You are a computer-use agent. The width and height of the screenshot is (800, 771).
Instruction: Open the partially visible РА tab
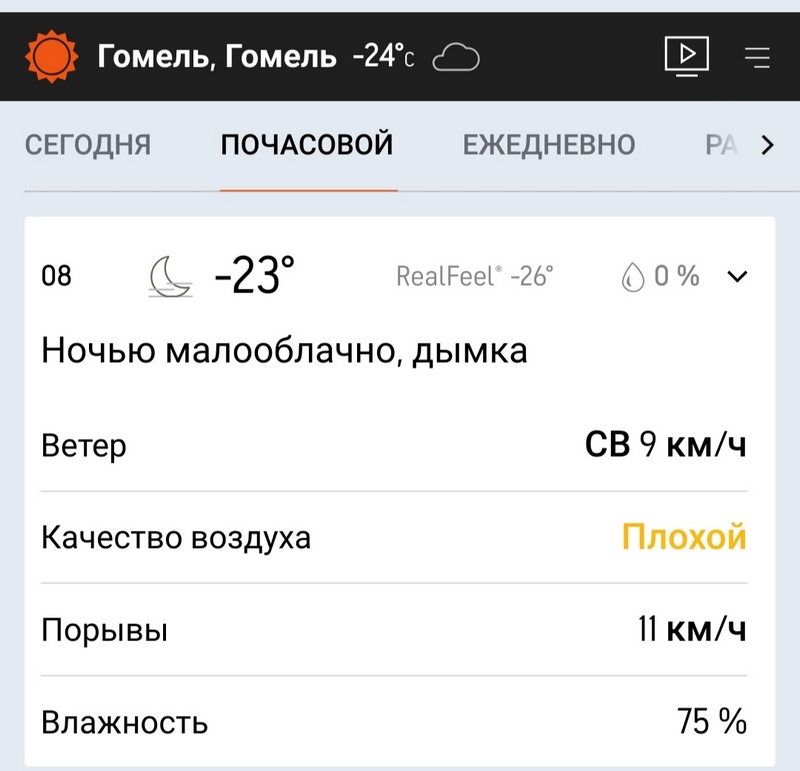[720, 145]
